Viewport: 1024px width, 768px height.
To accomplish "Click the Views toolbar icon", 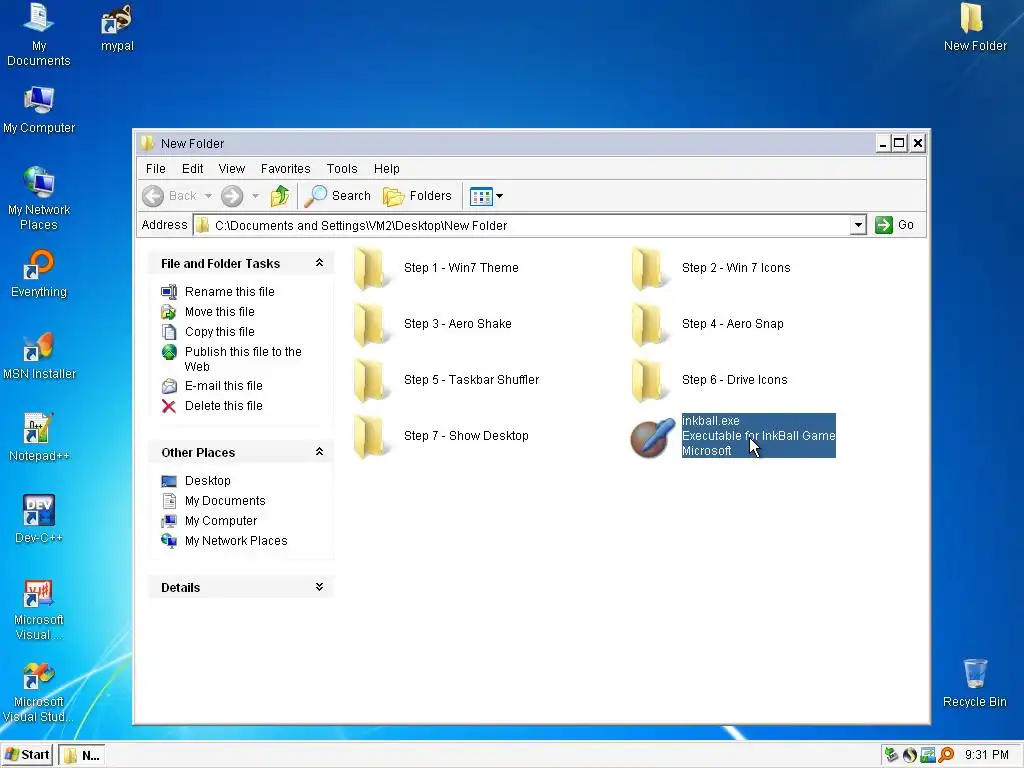I will [x=481, y=196].
